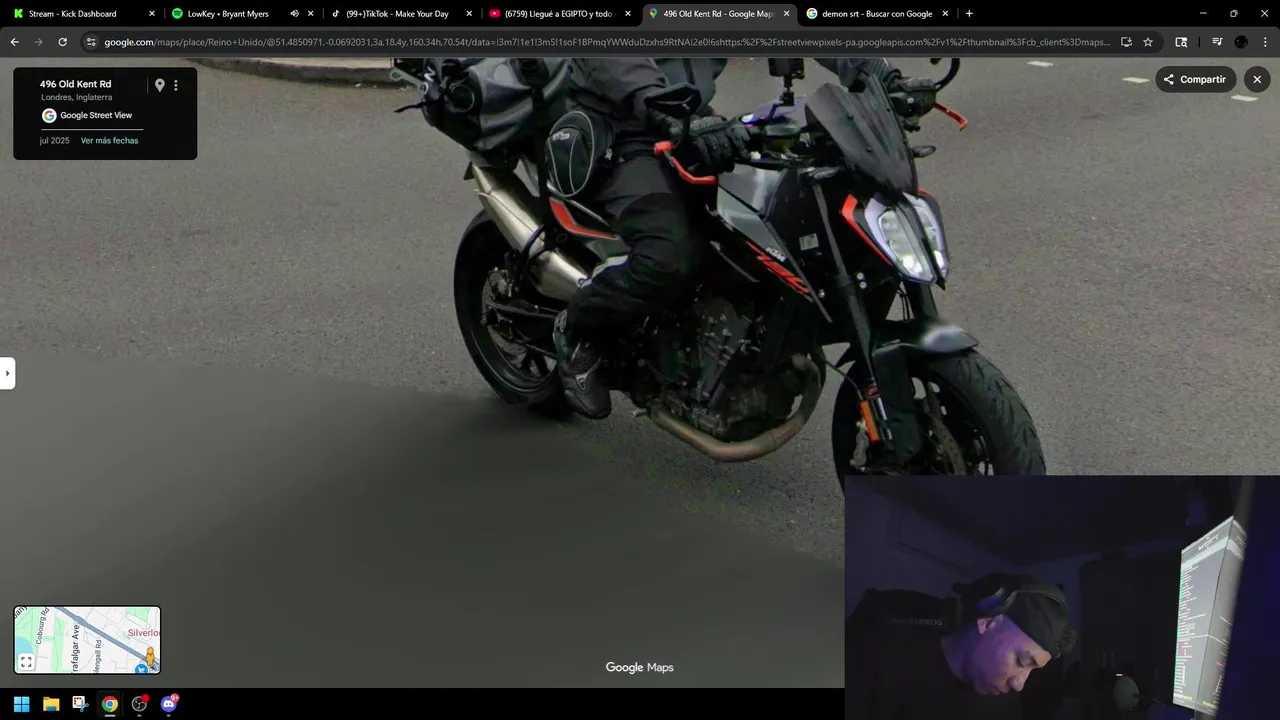Open the Chrome profile avatar
The image size is (1280, 720).
[x=1241, y=42]
